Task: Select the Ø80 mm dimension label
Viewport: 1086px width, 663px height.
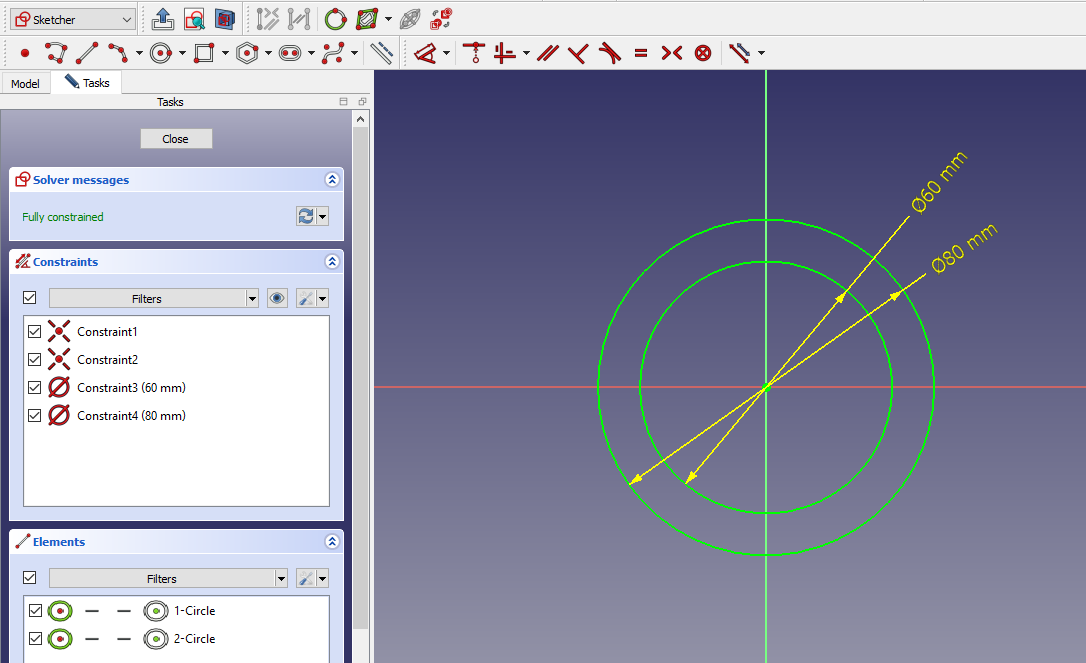Action: coord(964,249)
